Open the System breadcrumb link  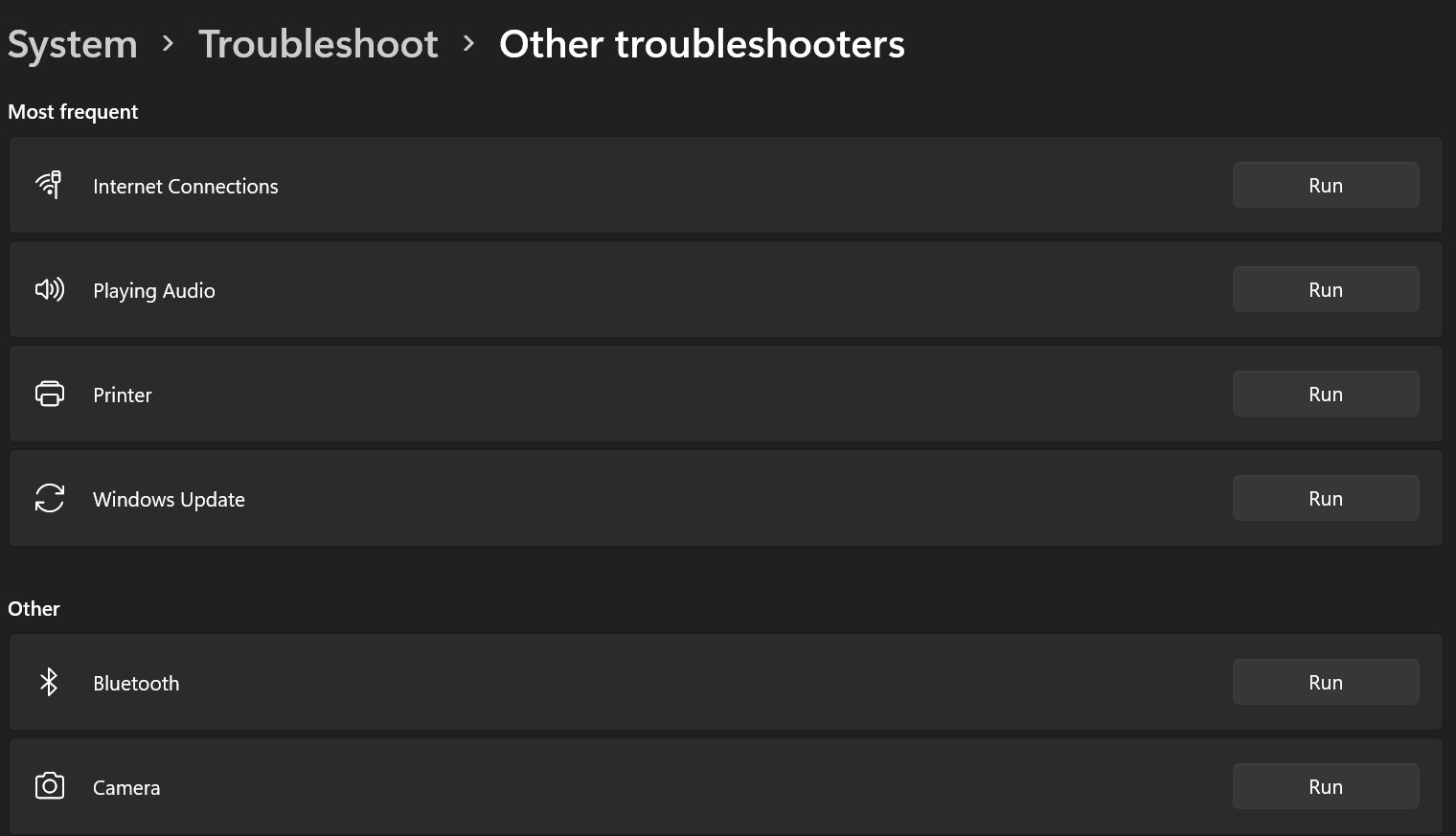click(72, 43)
